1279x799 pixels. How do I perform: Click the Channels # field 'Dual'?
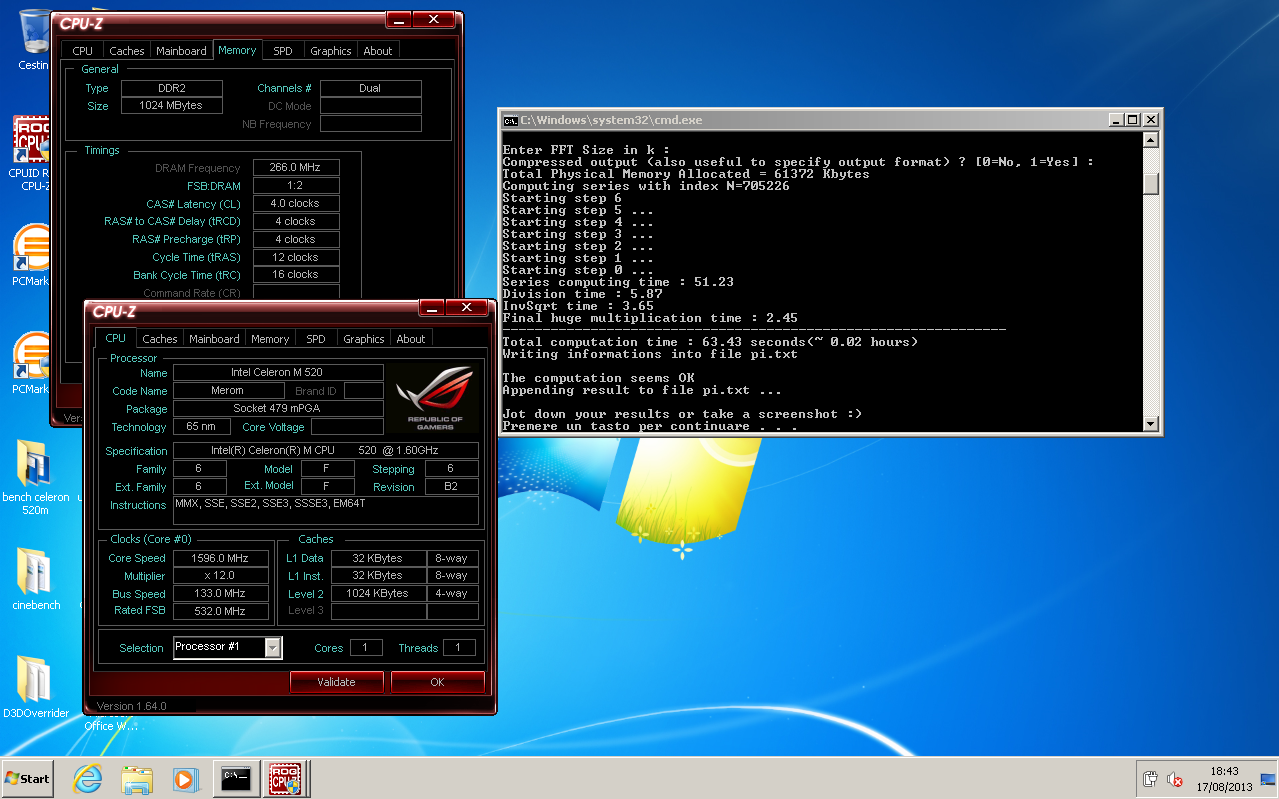(x=370, y=88)
